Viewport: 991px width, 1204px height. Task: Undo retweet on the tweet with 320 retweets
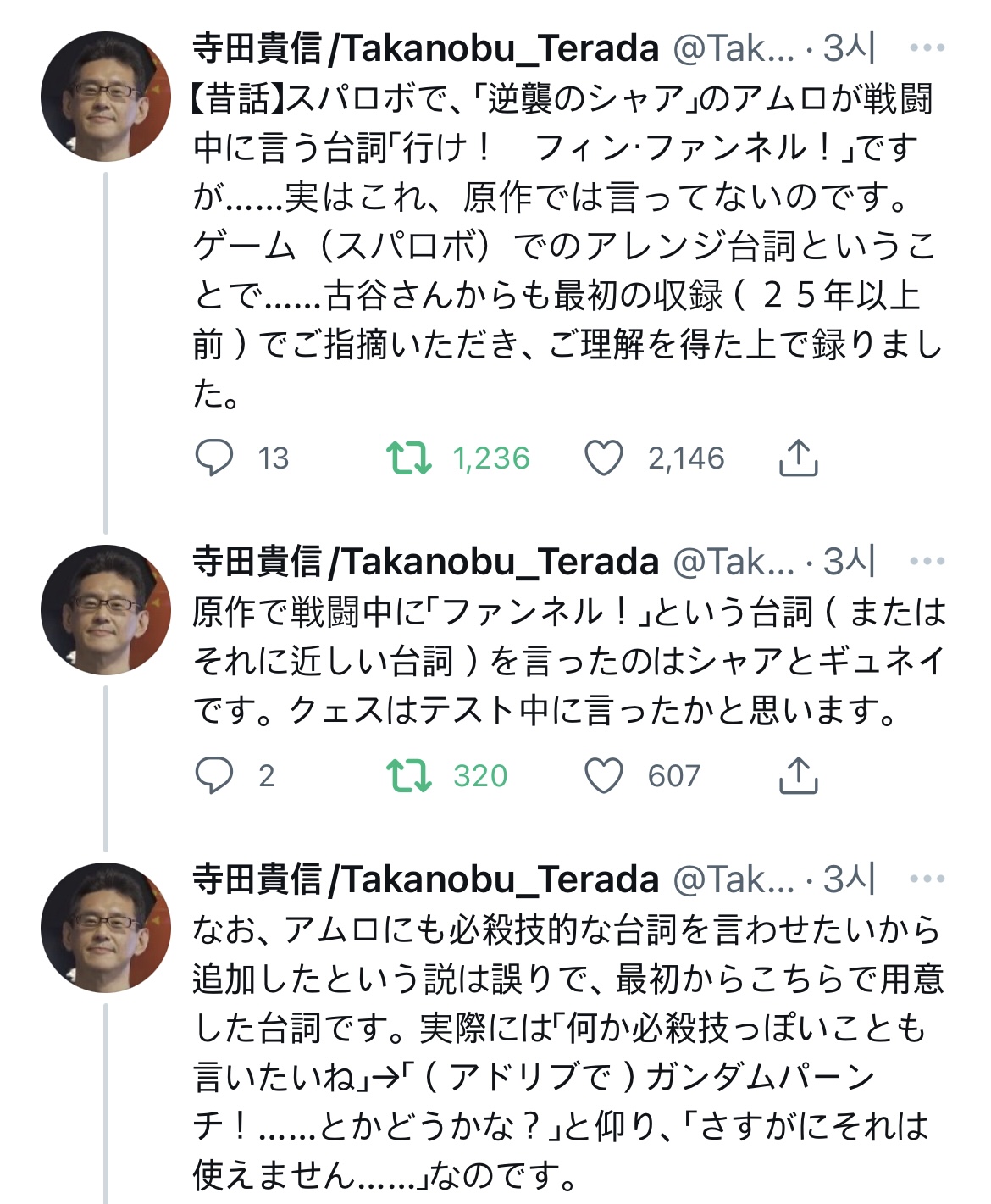pyautogui.click(x=409, y=775)
